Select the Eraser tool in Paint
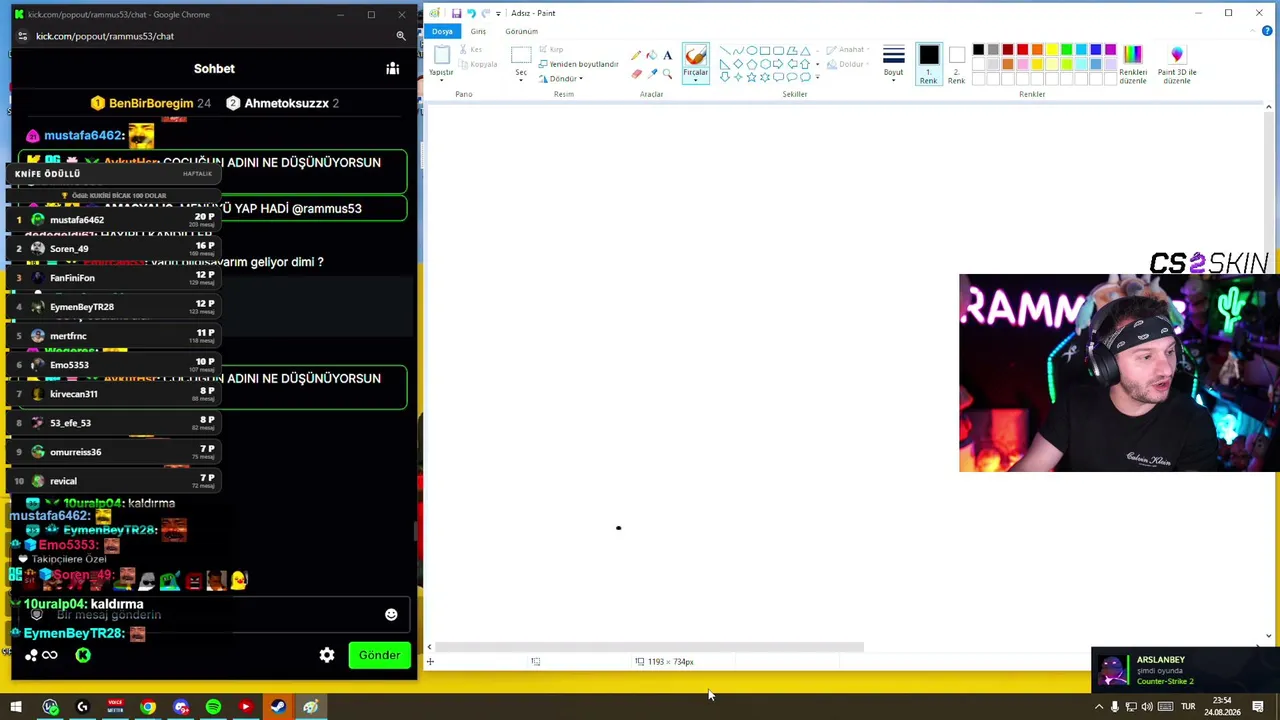1280x720 pixels. point(636,73)
